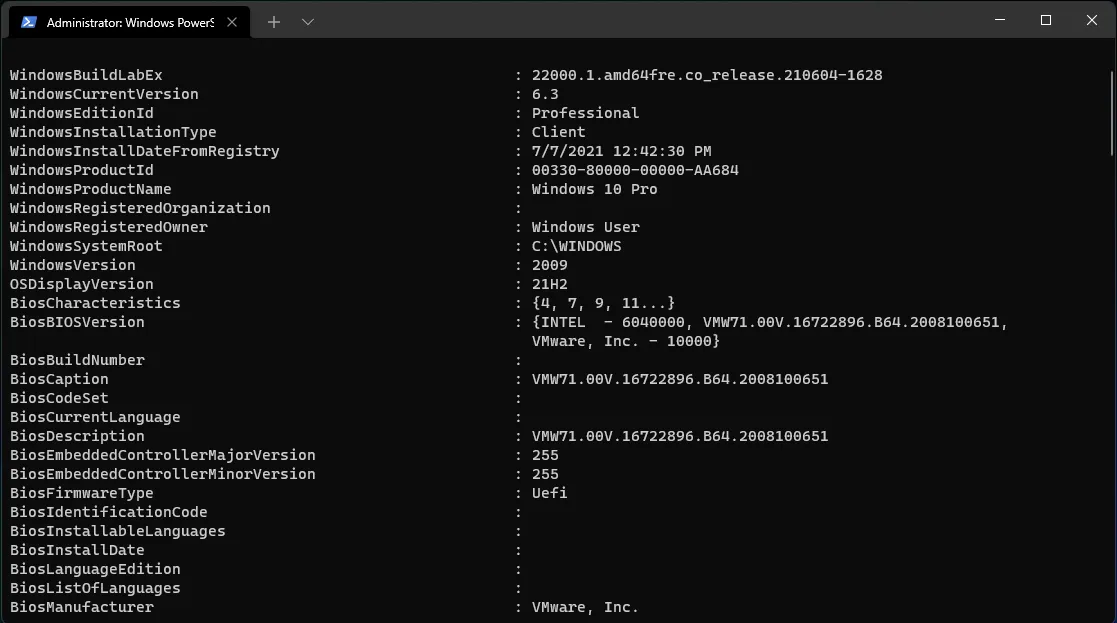
Task: Expand the new tab profile dropdown chevron
Action: point(307,22)
